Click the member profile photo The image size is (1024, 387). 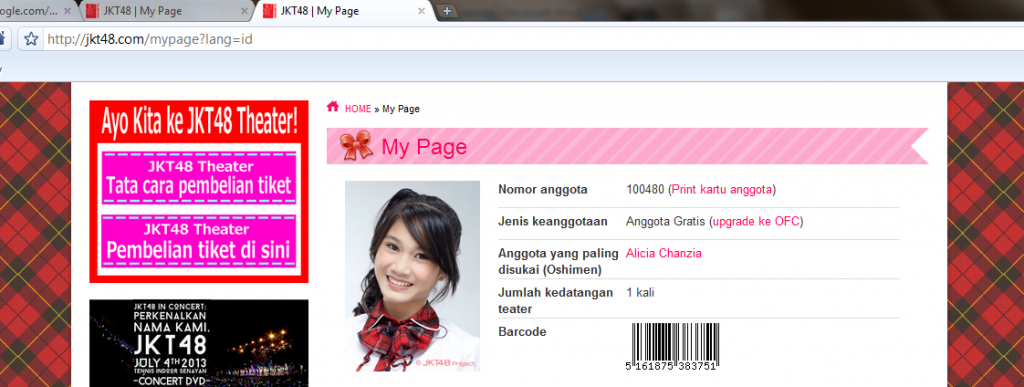[x=412, y=276]
